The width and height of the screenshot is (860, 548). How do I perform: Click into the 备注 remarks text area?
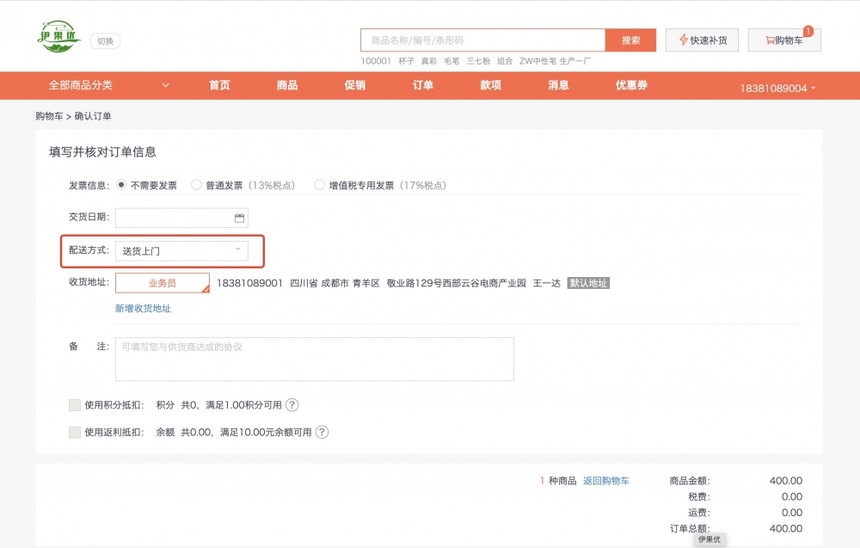pos(314,359)
